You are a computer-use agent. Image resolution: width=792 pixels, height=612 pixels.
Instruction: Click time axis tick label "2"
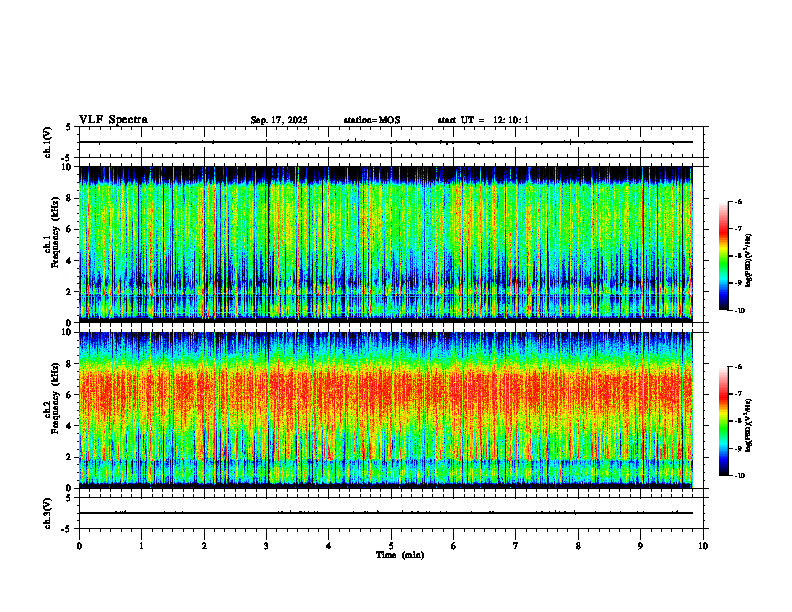click(x=204, y=546)
